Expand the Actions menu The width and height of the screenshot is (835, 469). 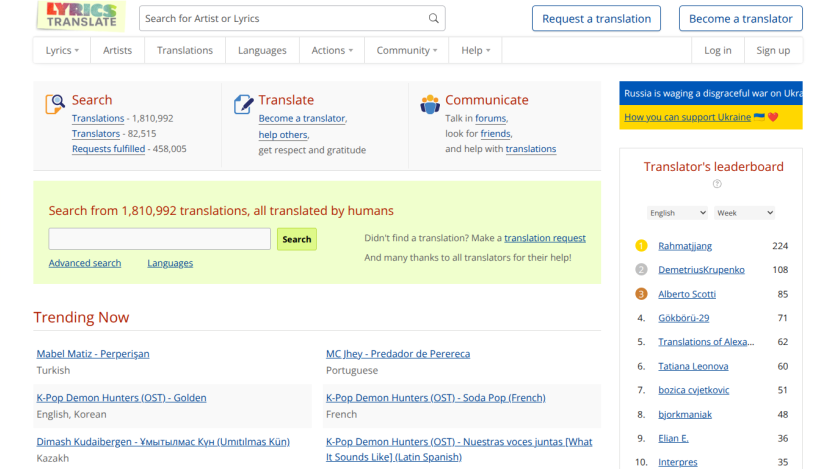coord(332,50)
